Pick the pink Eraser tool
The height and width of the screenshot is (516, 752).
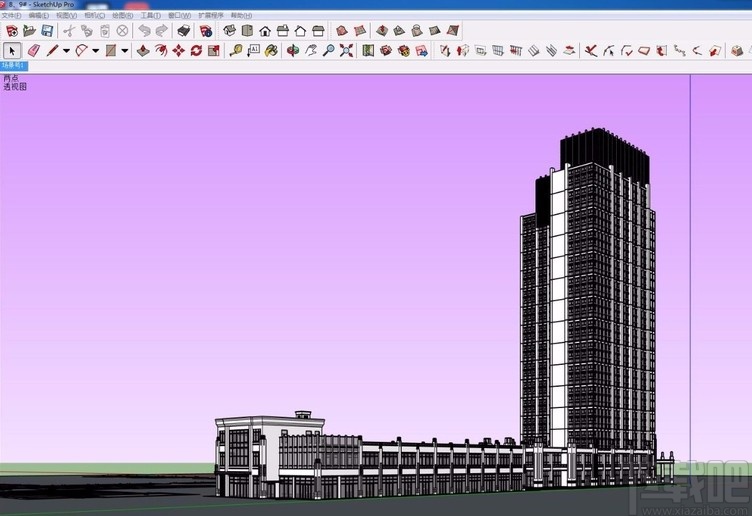coord(34,50)
